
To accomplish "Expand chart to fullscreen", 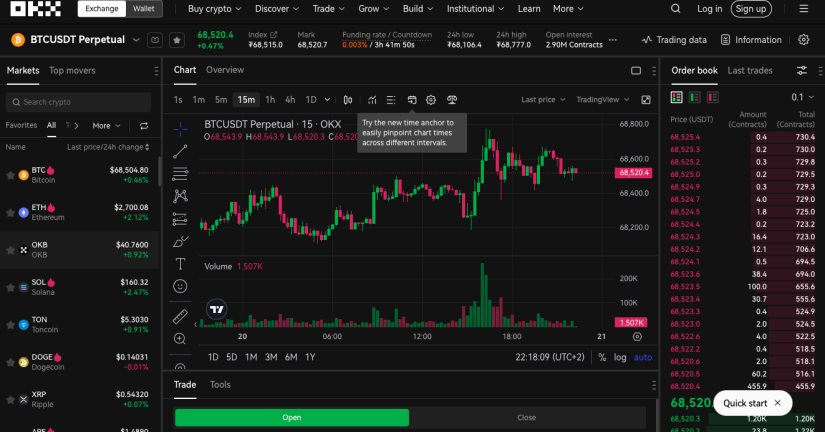I will pos(646,100).
